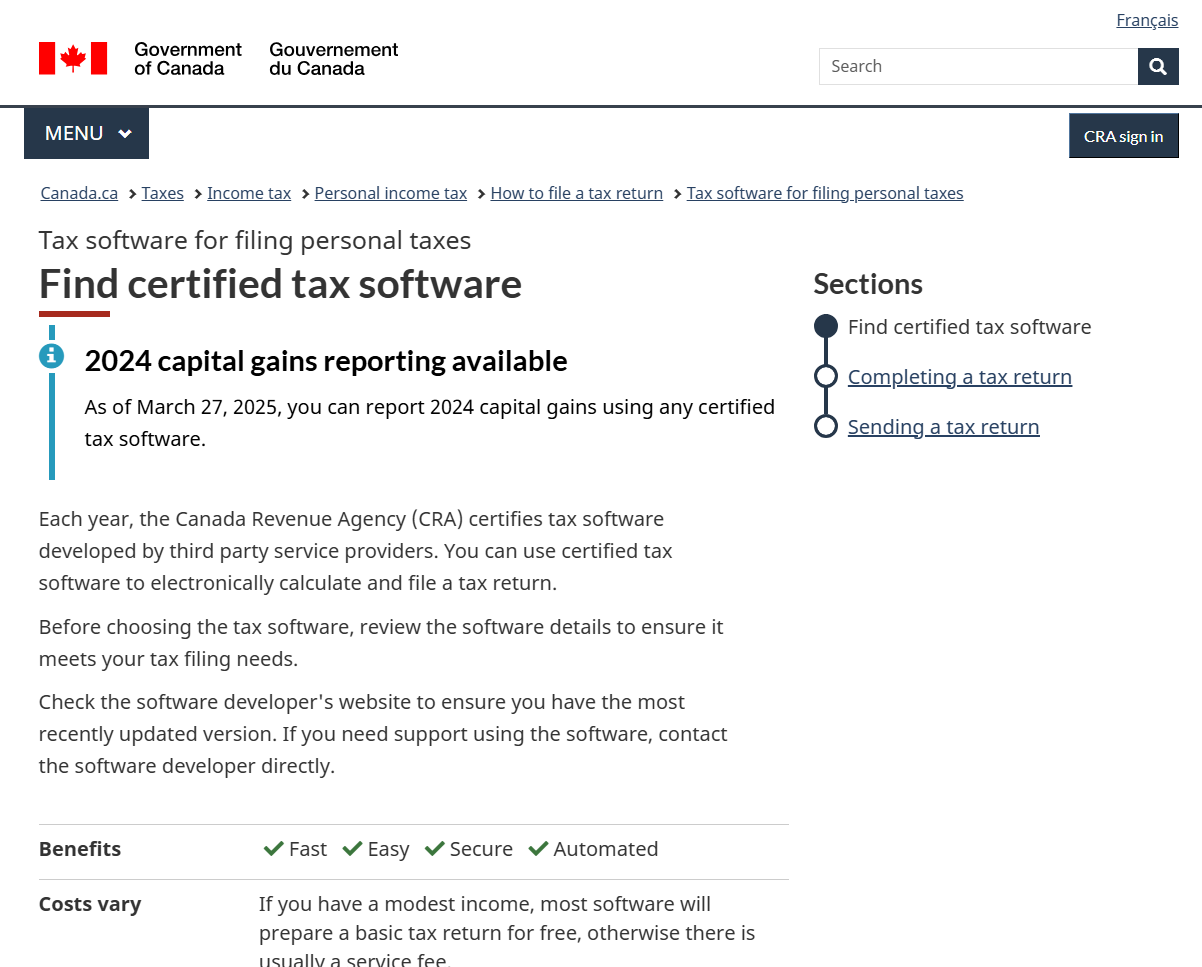Expand the MENU dropdown
Viewport: 1202px width, 967px height.
point(86,133)
